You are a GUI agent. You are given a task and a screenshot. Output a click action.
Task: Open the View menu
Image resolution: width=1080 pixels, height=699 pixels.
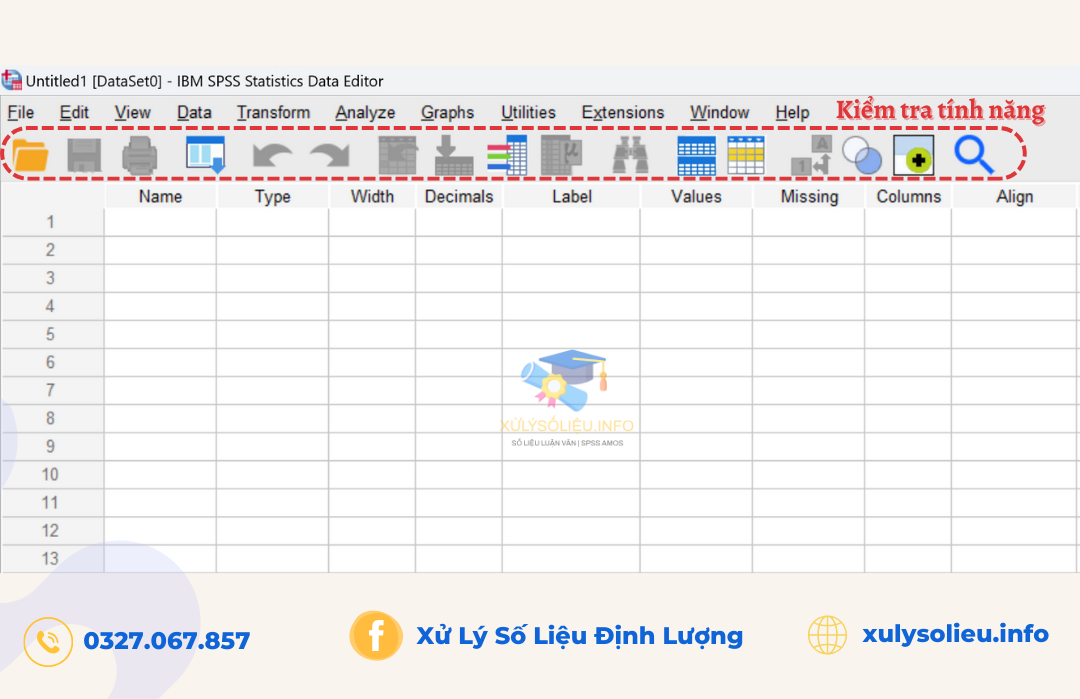pyautogui.click(x=132, y=112)
